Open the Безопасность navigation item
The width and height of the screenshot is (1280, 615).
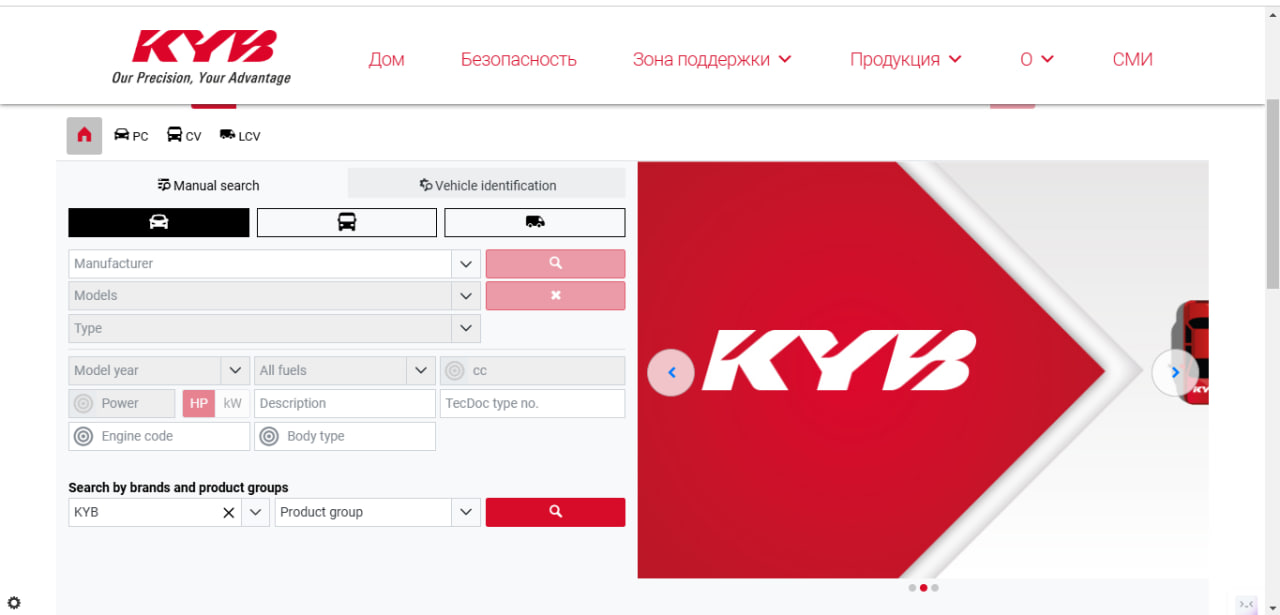pyautogui.click(x=518, y=59)
